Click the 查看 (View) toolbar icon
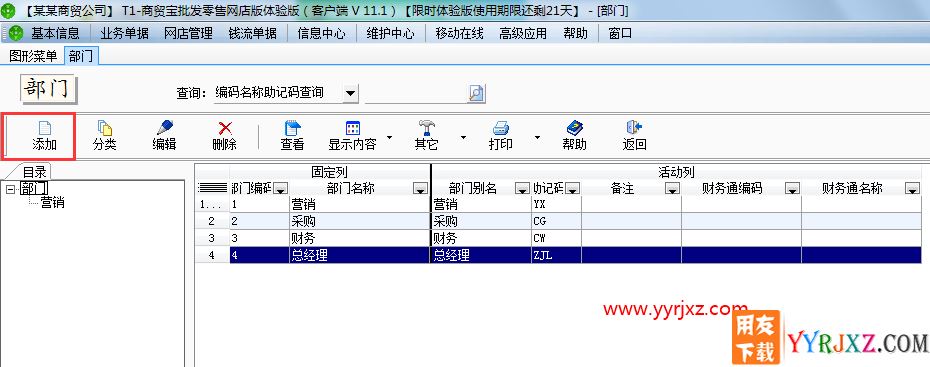 [x=292, y=127]
